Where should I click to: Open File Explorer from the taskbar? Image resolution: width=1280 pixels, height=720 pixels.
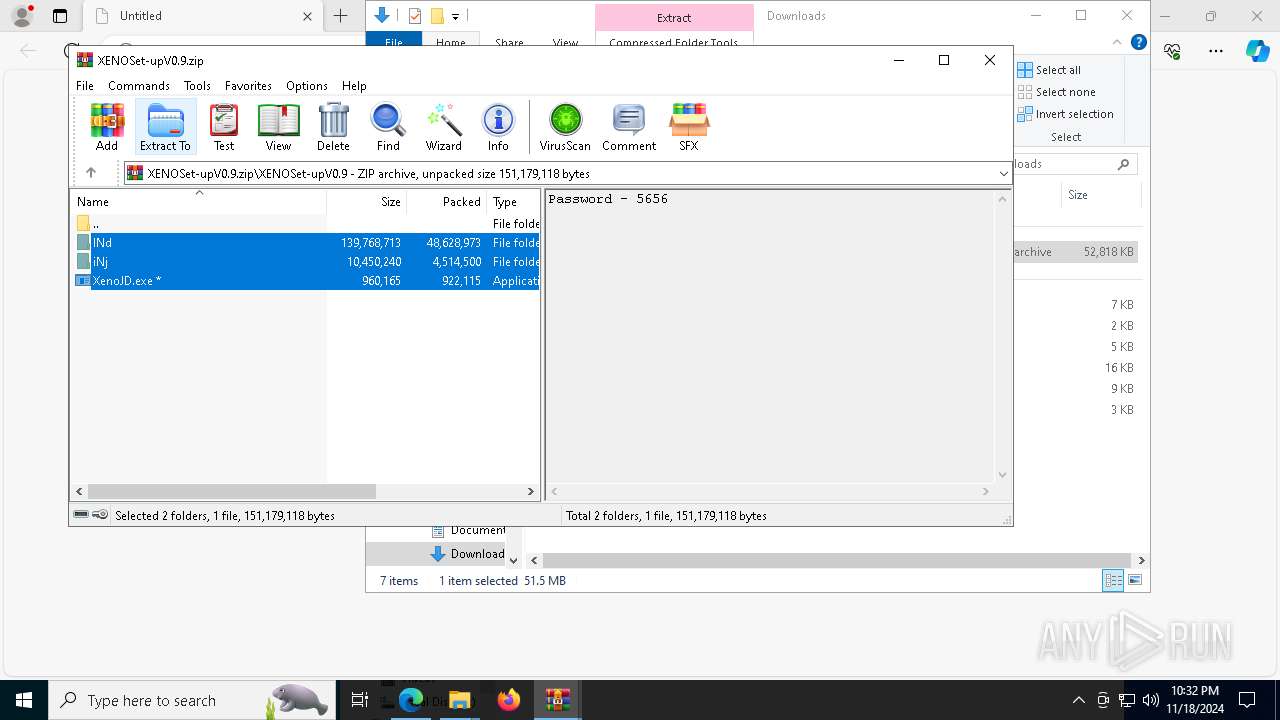460,700
